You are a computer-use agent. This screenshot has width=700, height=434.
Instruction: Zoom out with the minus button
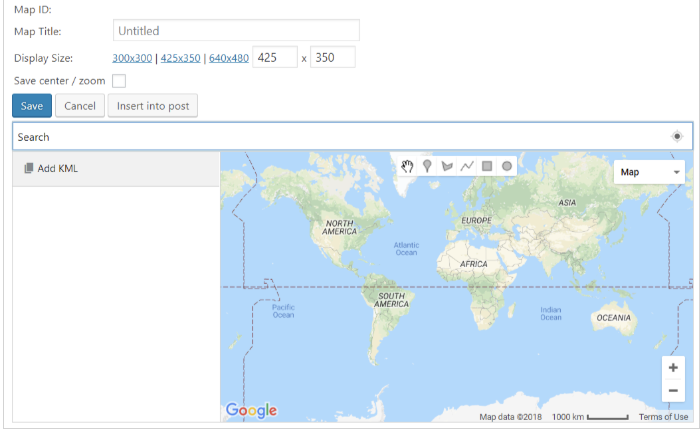(673, 391)
